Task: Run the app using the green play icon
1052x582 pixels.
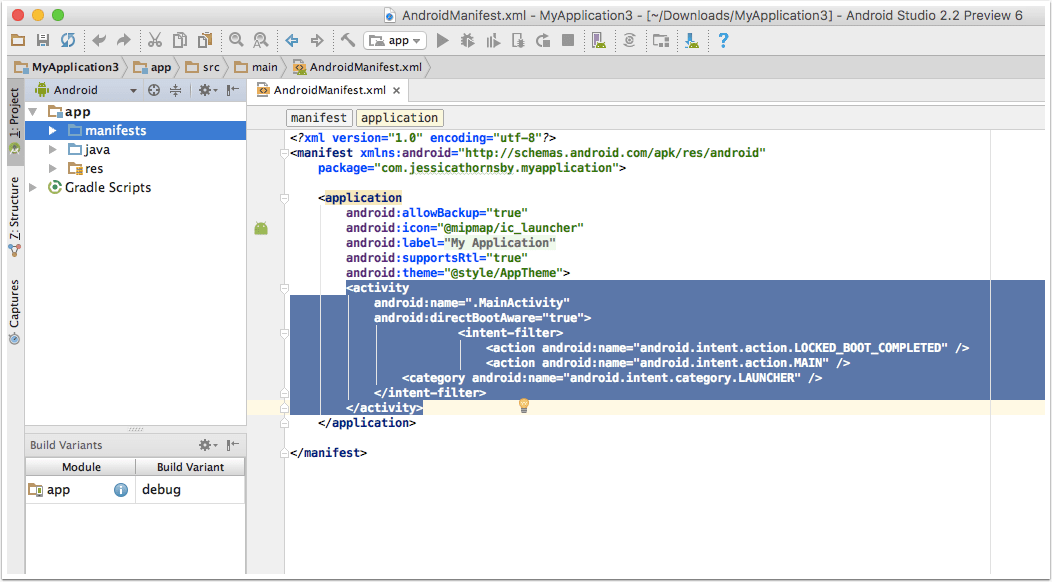Action: coord(443,40)
